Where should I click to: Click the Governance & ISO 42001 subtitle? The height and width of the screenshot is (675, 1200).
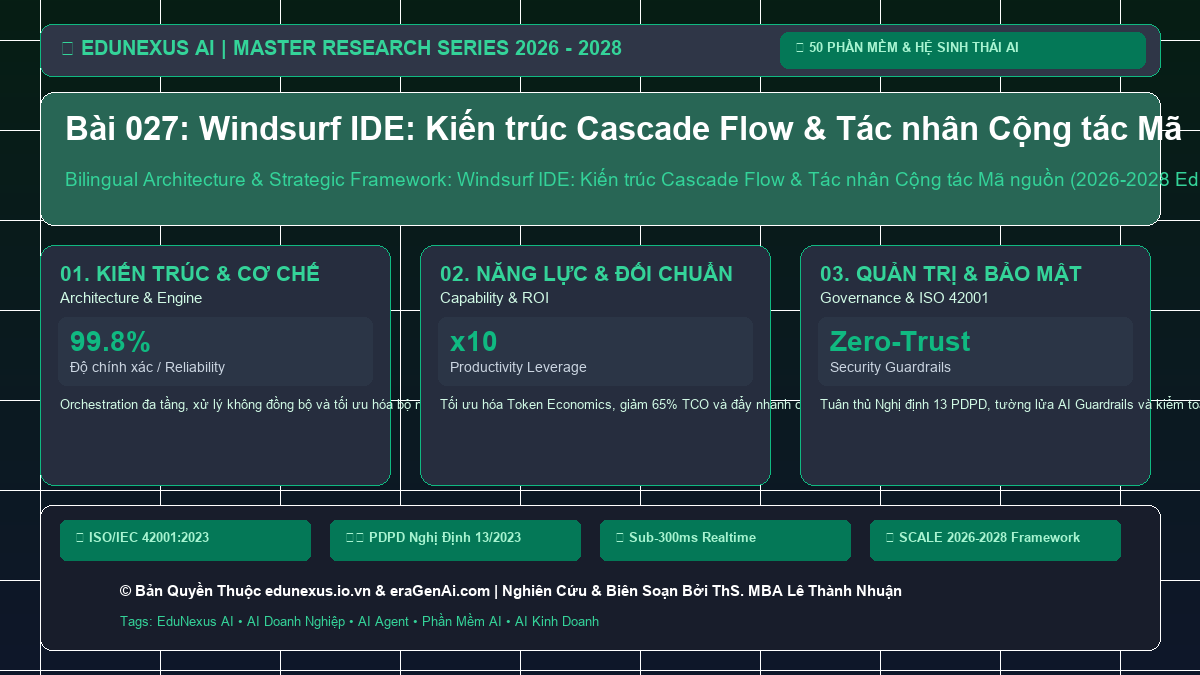904,298
